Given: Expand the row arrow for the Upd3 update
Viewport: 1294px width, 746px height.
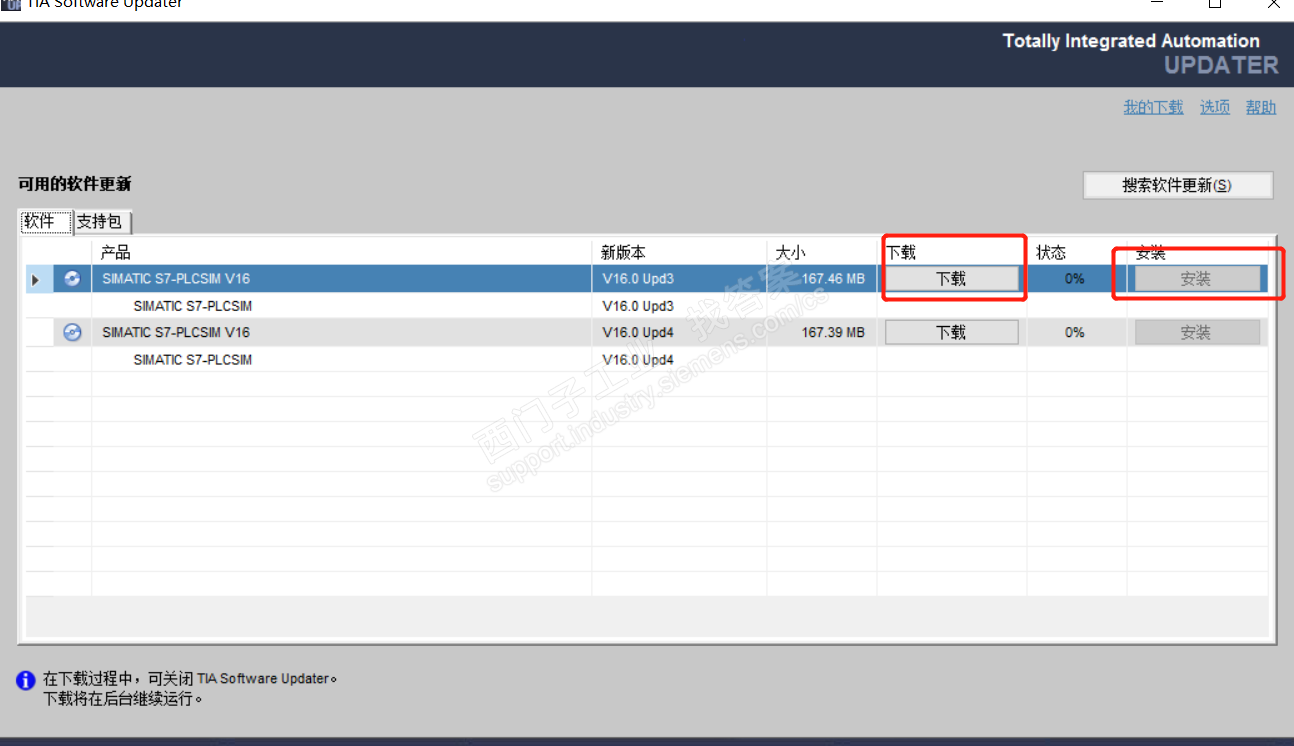Looking at the screenshot, I should point(36,280).
